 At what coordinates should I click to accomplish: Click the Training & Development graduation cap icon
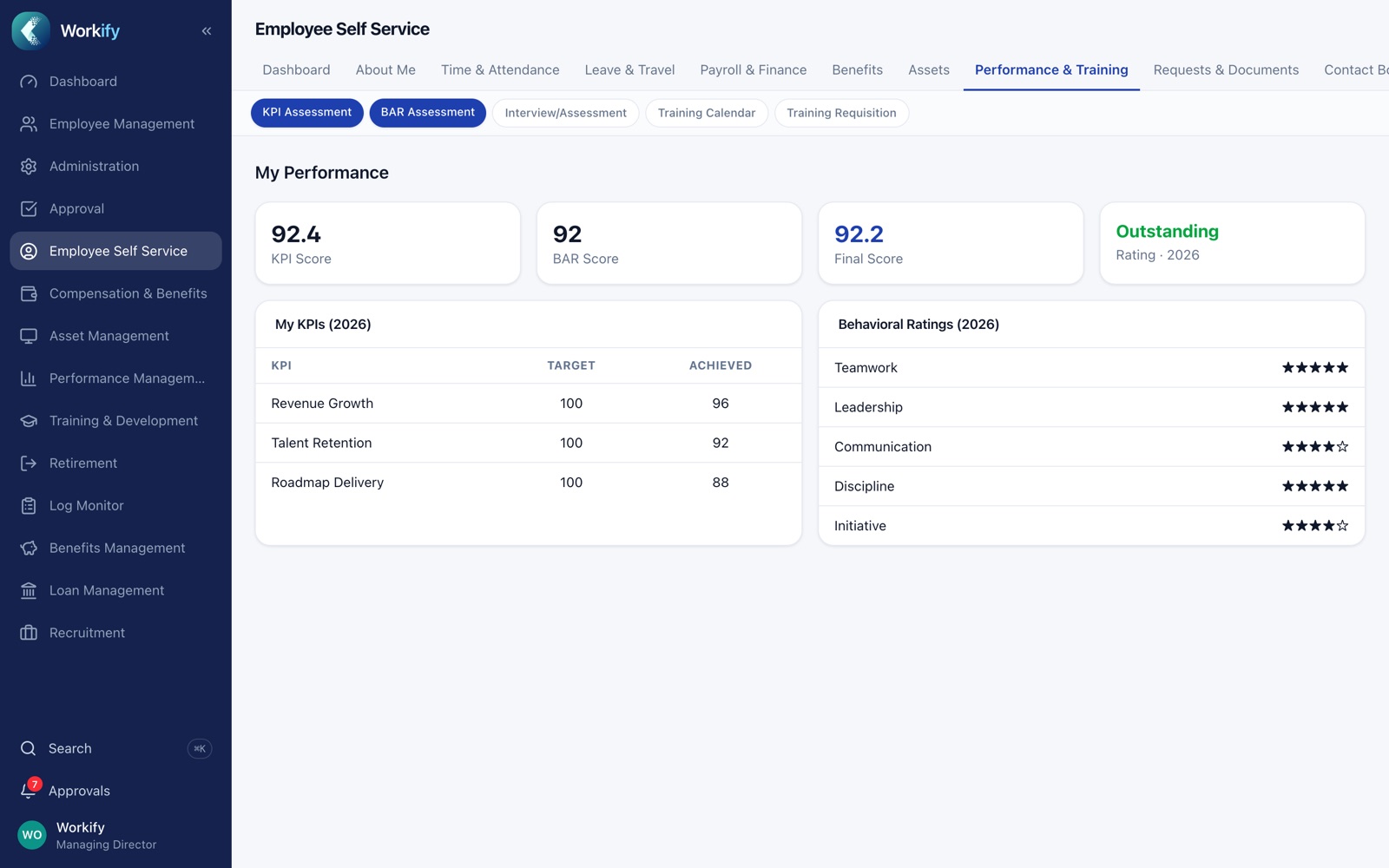coord(29,421)
